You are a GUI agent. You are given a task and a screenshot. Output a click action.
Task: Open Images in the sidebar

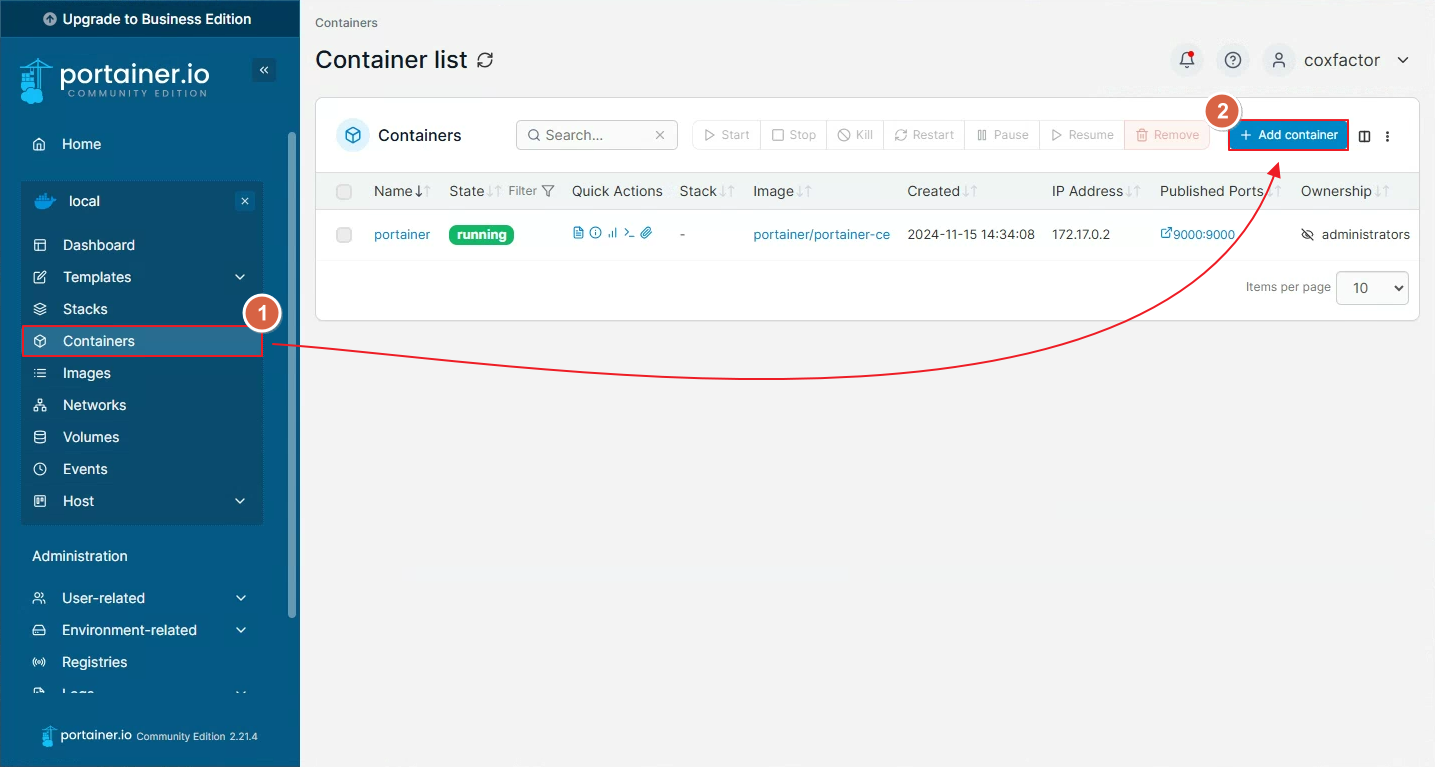coord(141,373)
